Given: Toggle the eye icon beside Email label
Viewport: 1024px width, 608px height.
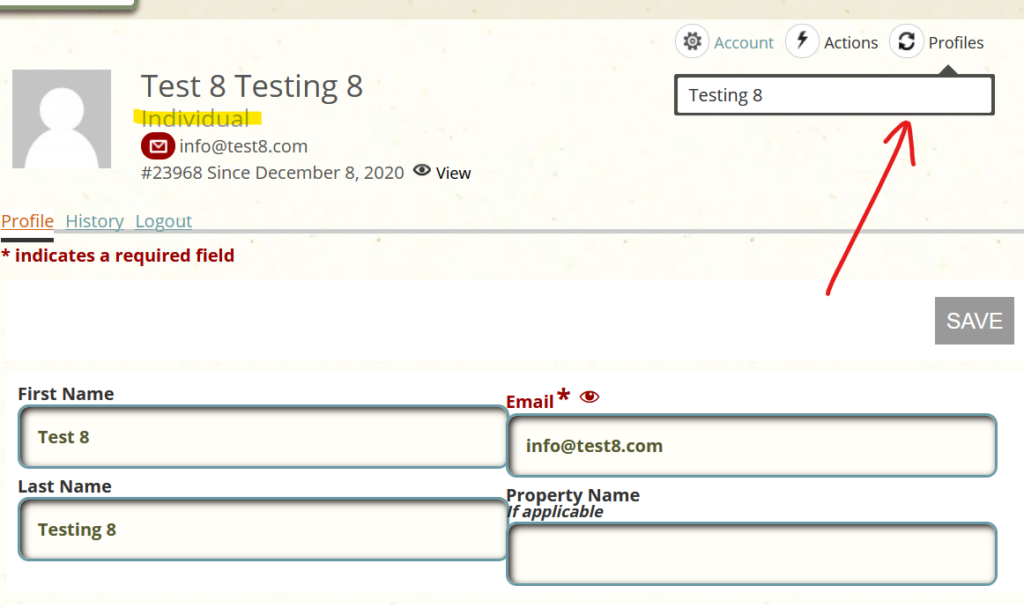Looking at the screenshot, I should [589, 397].
